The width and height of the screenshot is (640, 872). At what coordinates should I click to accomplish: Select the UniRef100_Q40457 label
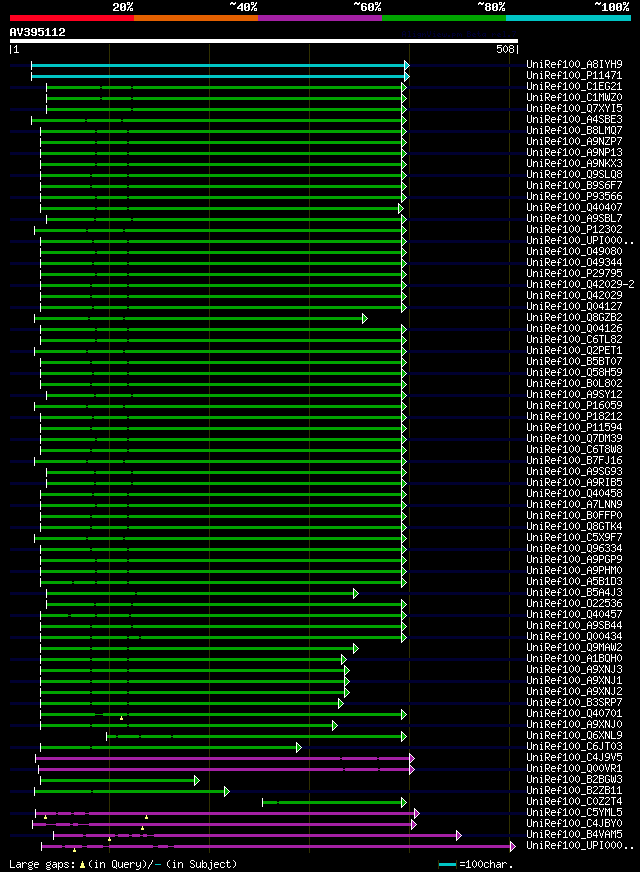click(x=574, y=615)
